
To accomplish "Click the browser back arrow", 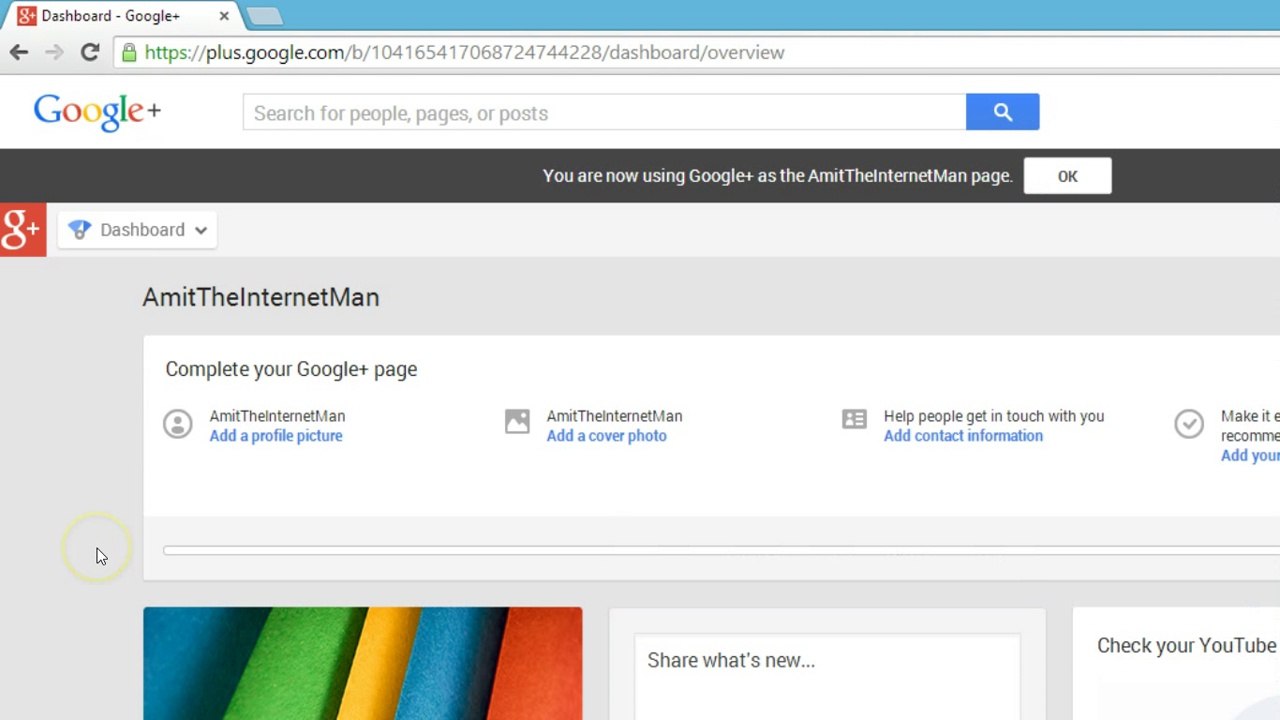I will (19, 52).
